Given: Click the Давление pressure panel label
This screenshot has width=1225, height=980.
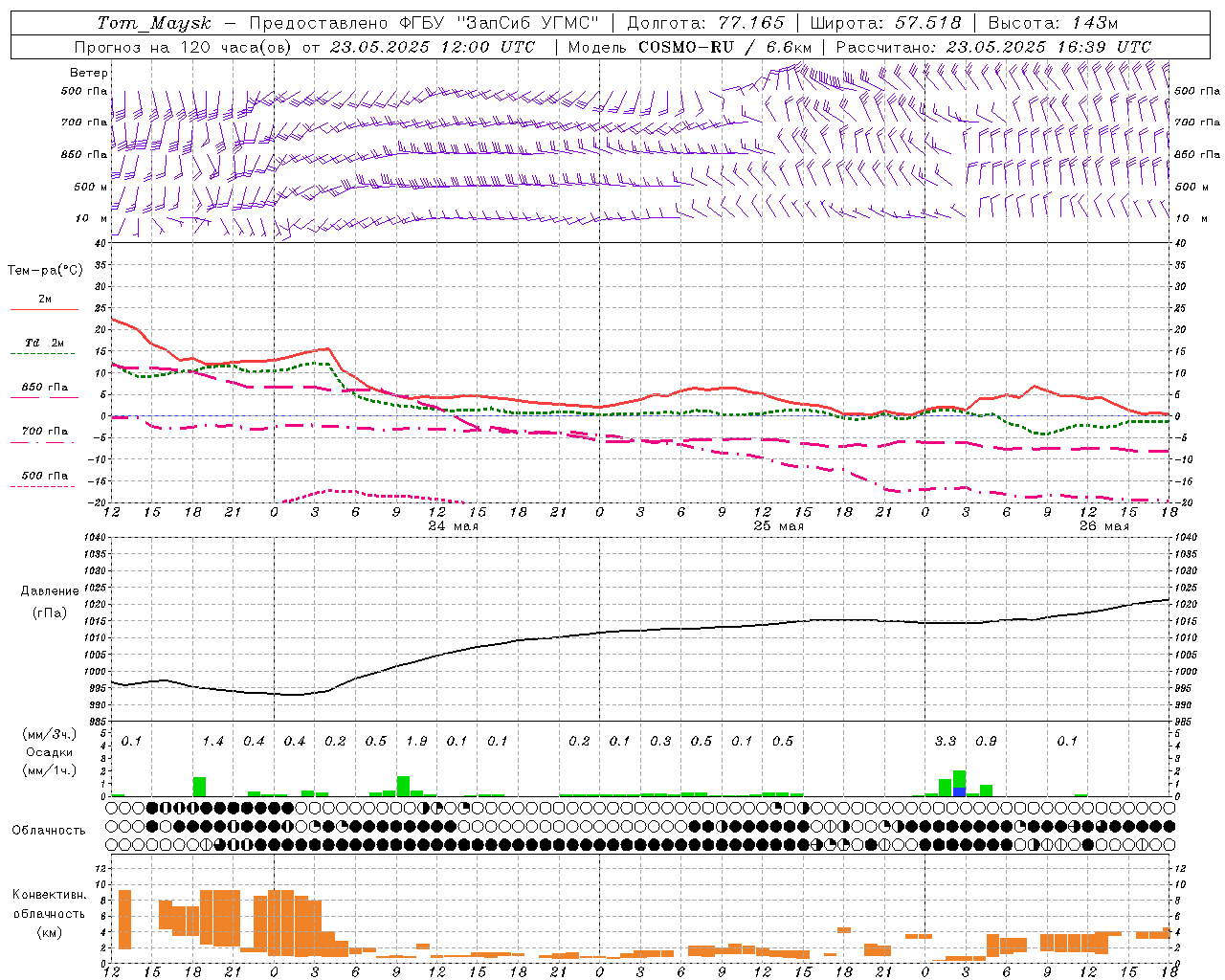Looking at the screenshot, I should point(50,591).
